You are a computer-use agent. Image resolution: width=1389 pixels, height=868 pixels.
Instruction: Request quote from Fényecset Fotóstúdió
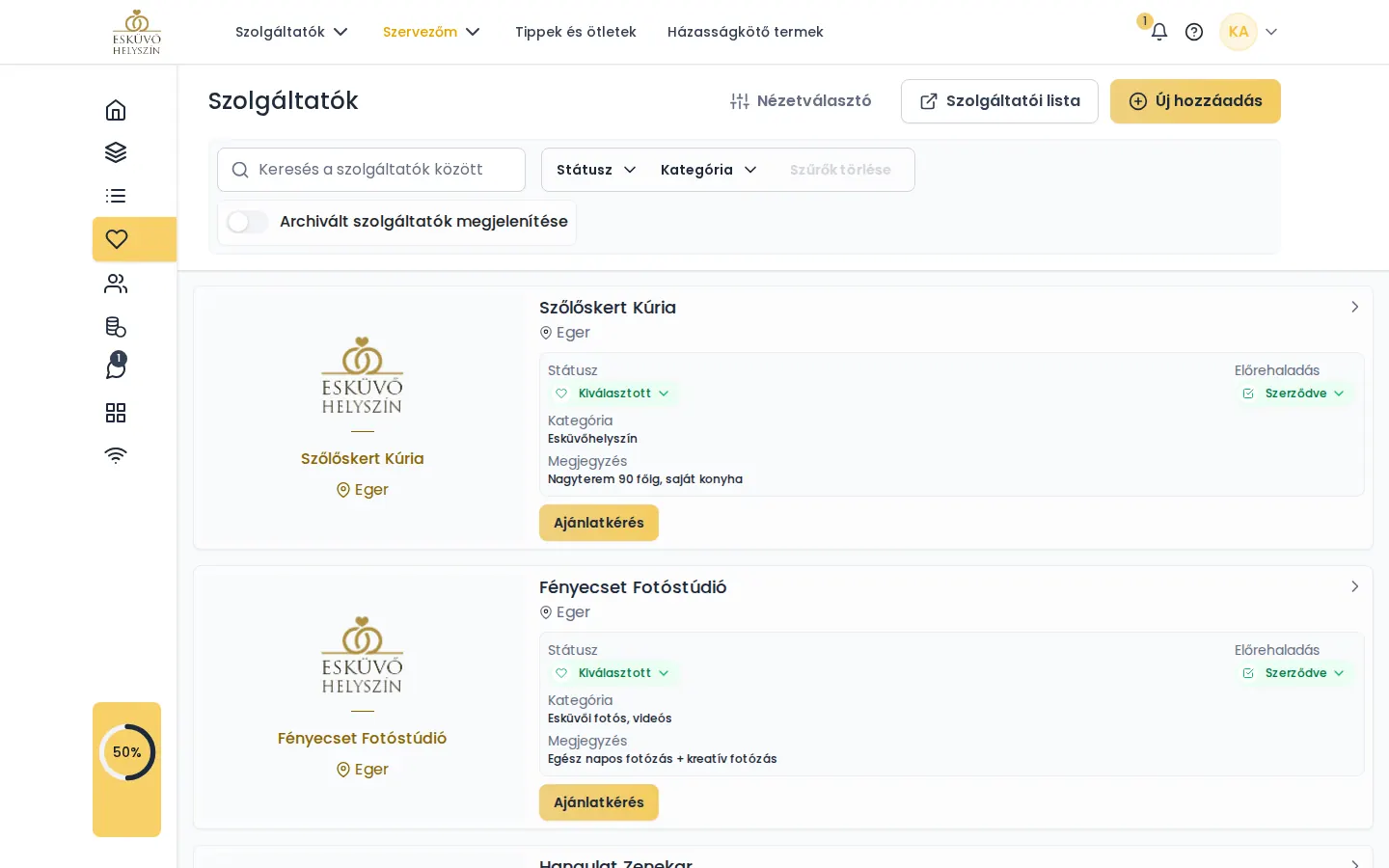coord(599,802)
